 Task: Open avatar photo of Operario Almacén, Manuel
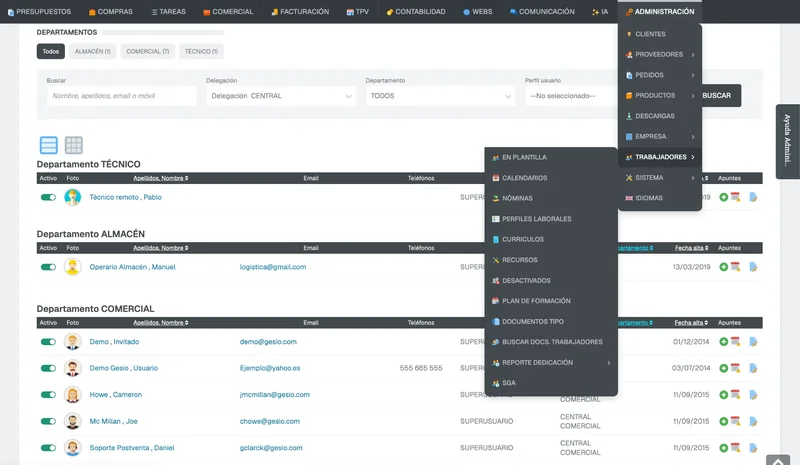coord(72,266)
